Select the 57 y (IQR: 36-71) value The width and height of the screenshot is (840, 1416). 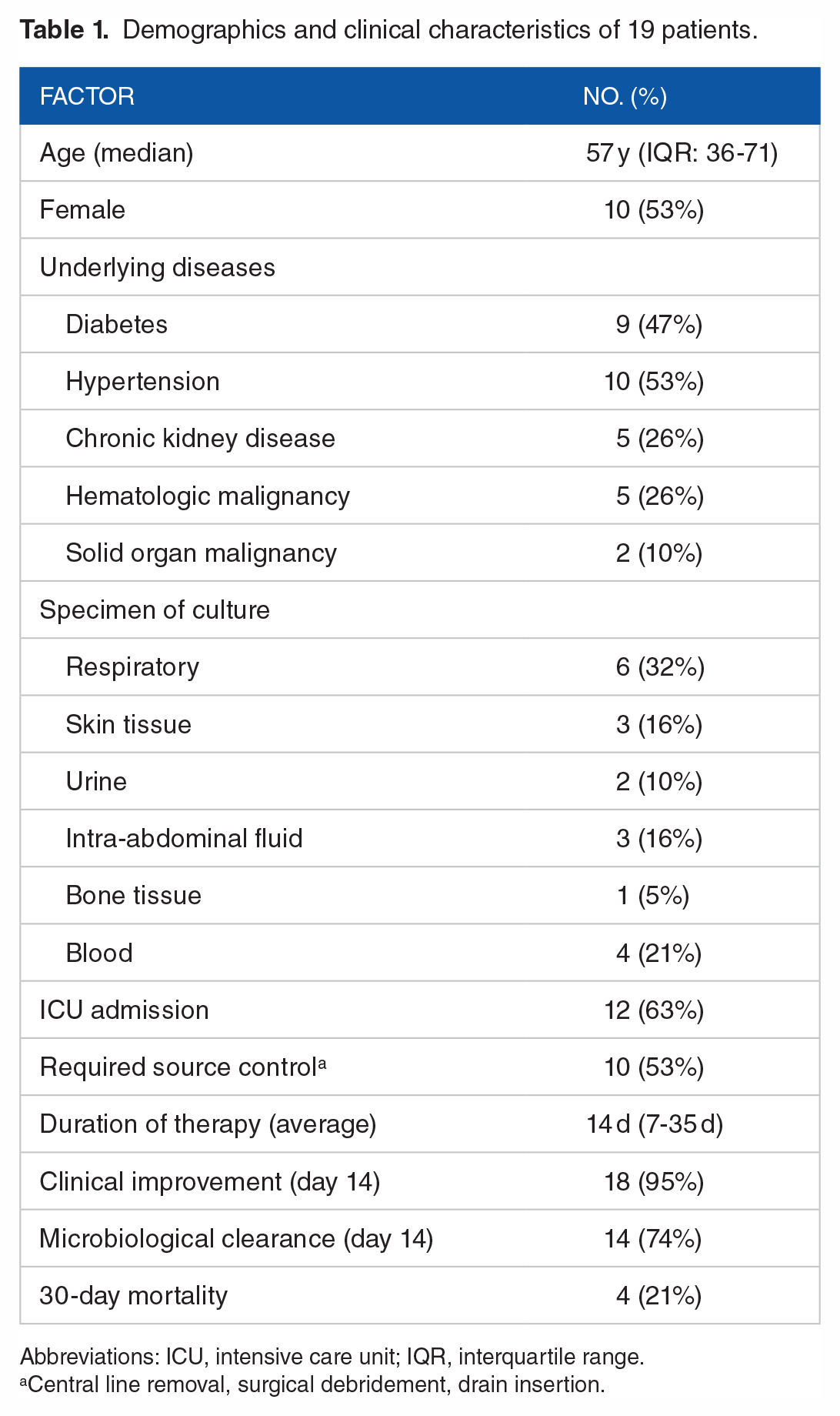coord(682,153)
